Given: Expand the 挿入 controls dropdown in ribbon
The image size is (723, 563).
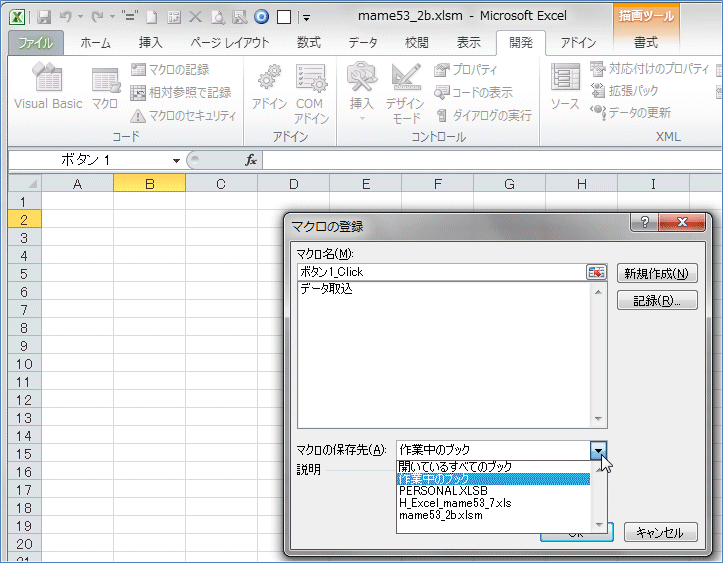Looking at the screenshot, I should (362, 118).
